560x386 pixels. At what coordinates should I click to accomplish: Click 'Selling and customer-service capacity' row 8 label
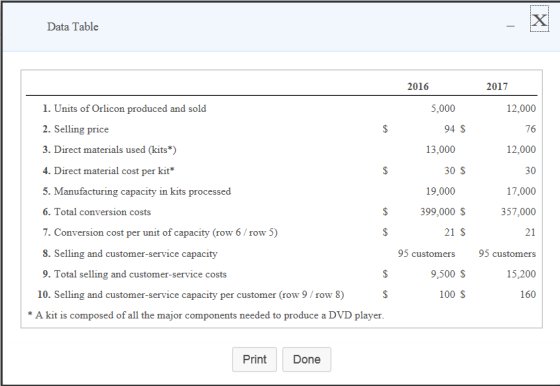coord(136,254)
